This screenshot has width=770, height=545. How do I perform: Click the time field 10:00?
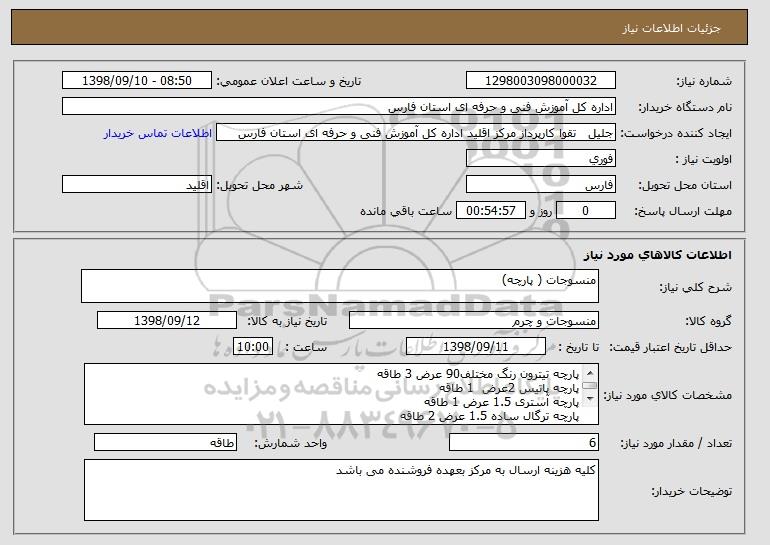point(253,347)
